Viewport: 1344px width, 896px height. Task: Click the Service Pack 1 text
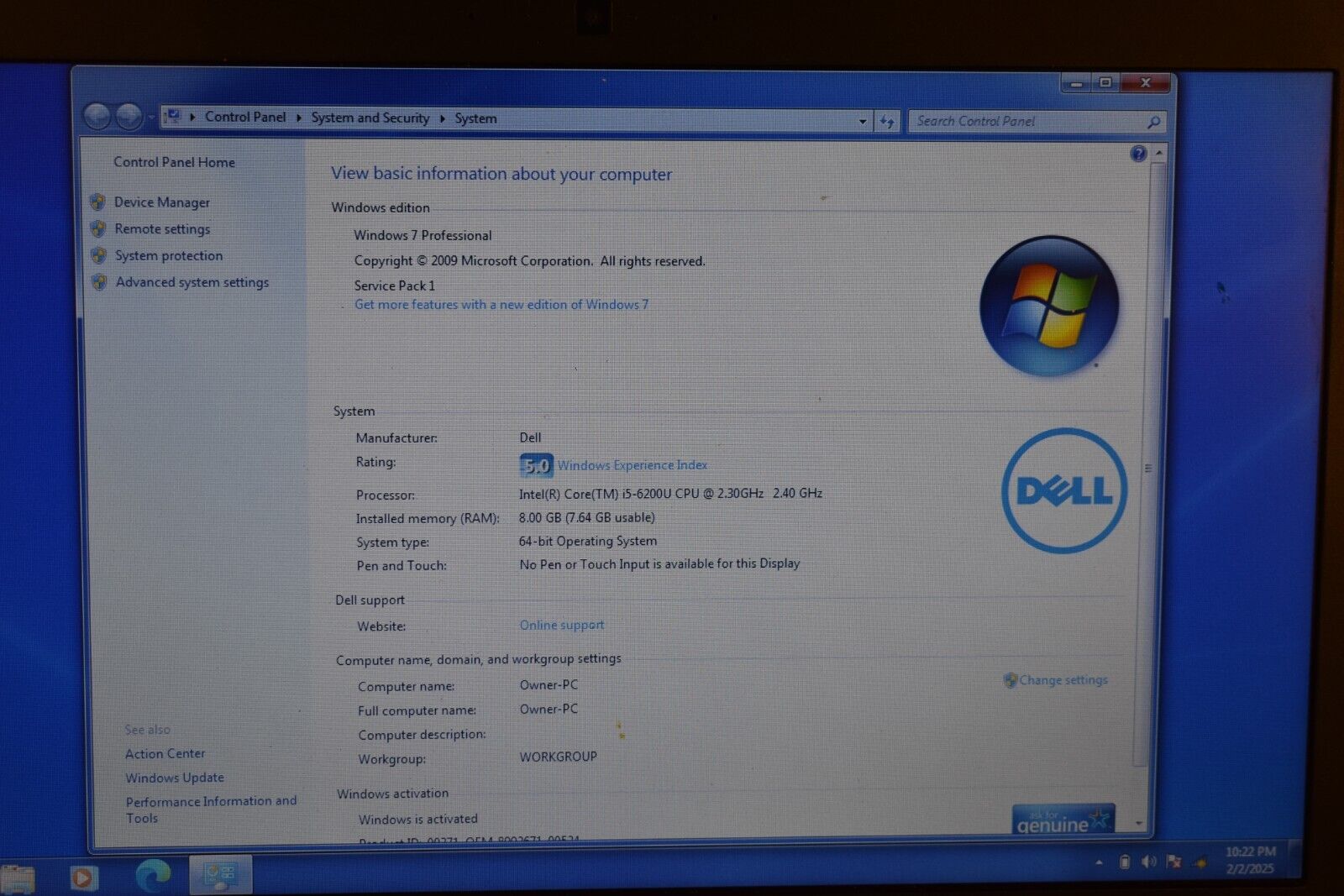395,286
